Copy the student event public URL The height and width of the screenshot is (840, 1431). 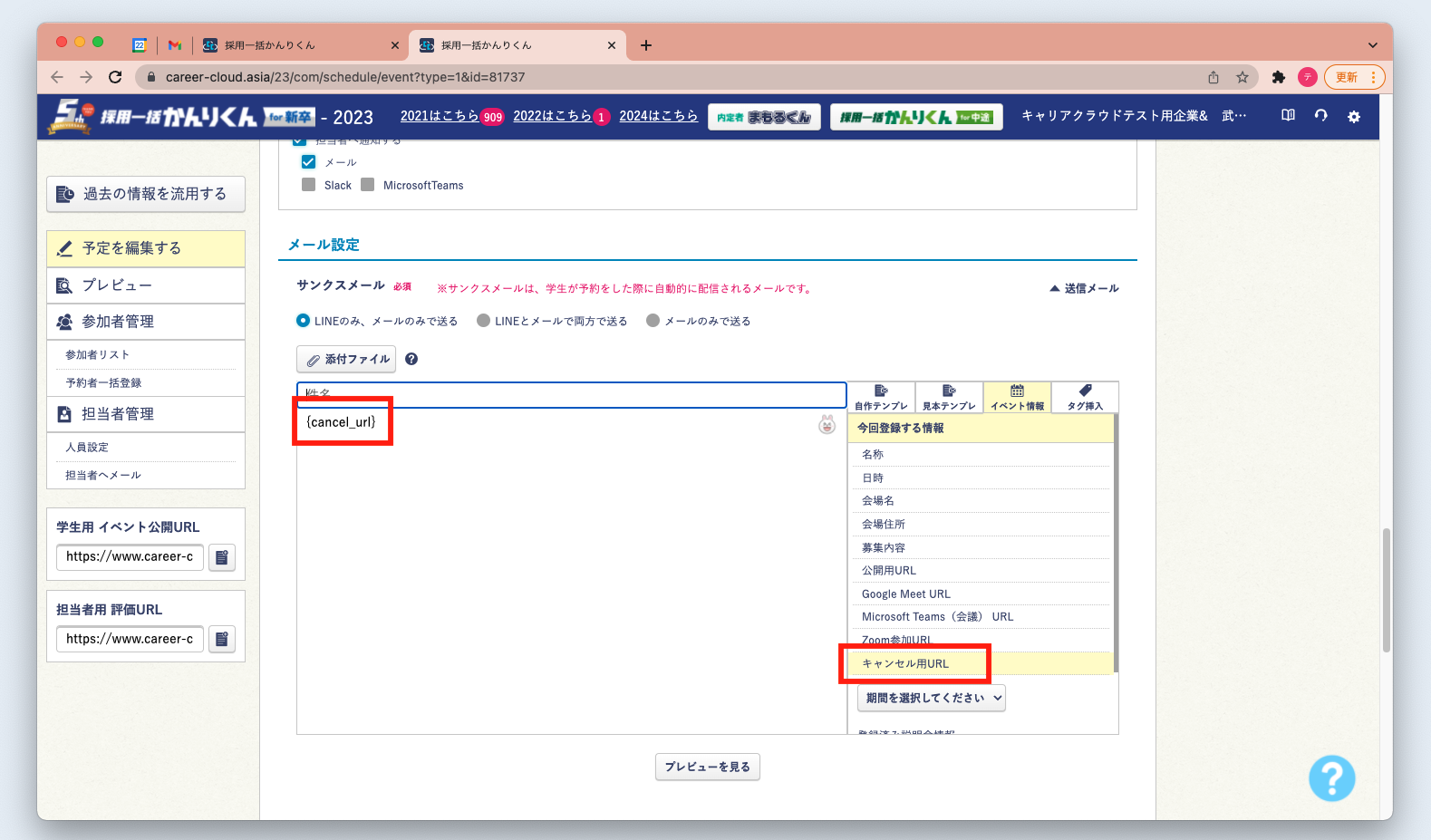point(222,557)
